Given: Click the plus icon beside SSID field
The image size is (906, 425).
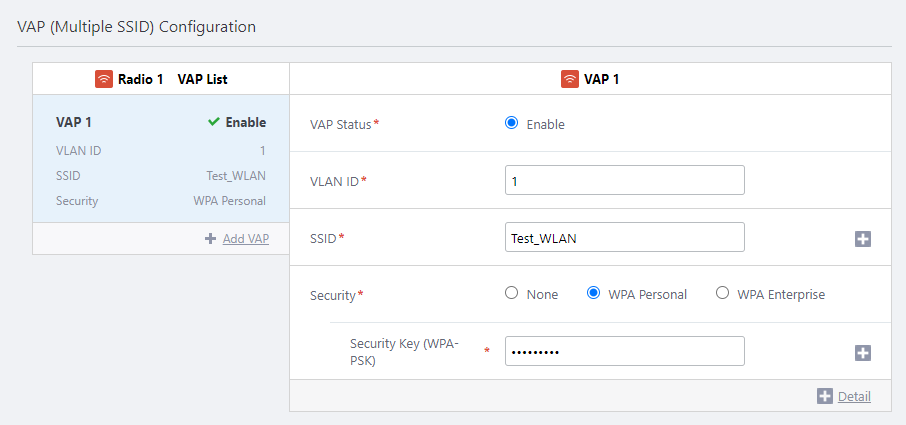Looking at the screenshot, I should pyautogui.click(x=863, y=239).
